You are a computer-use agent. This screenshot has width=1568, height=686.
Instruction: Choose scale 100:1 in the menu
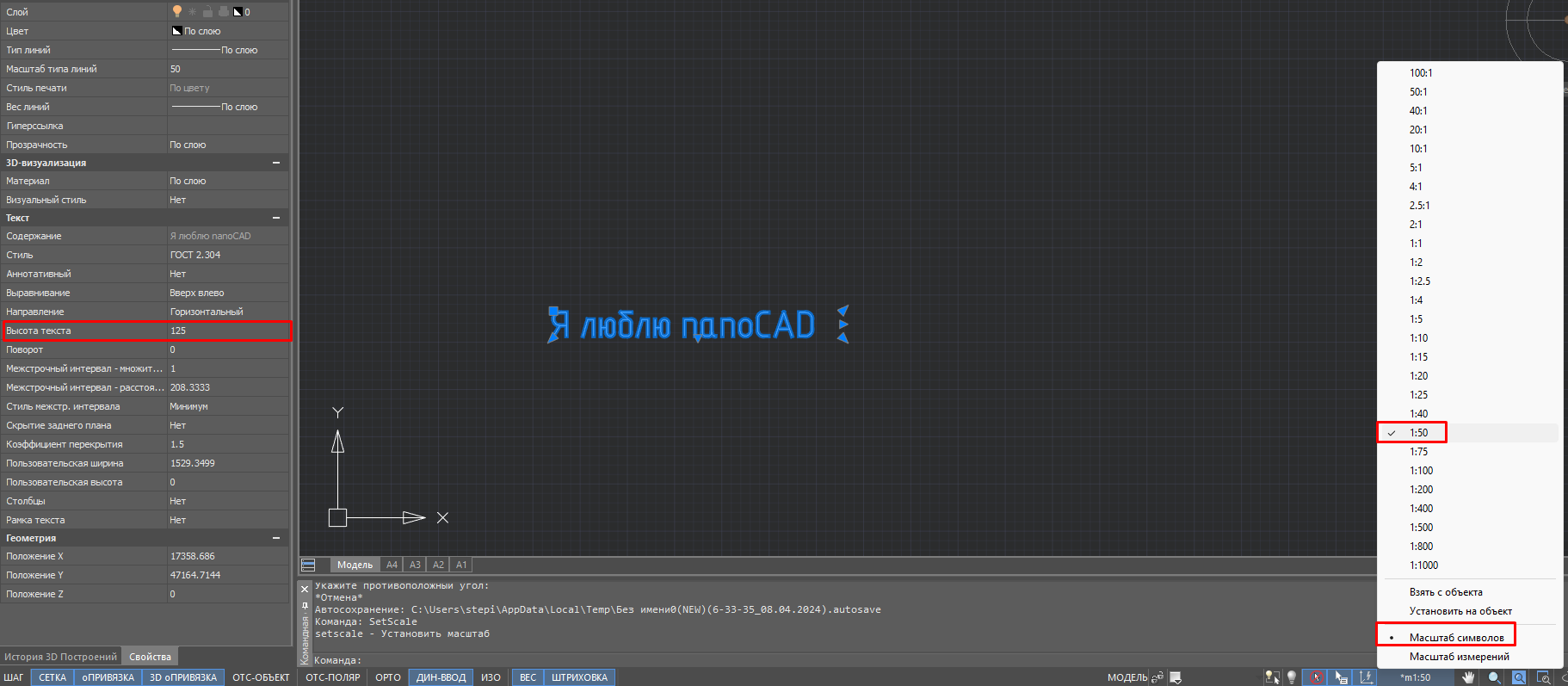click(x=1470, y=73)
